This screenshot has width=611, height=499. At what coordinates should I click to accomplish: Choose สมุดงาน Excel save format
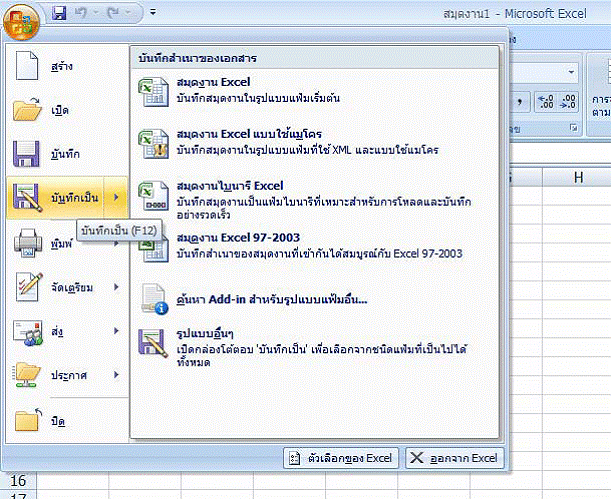pyautogui.click(x=315, y=92)
